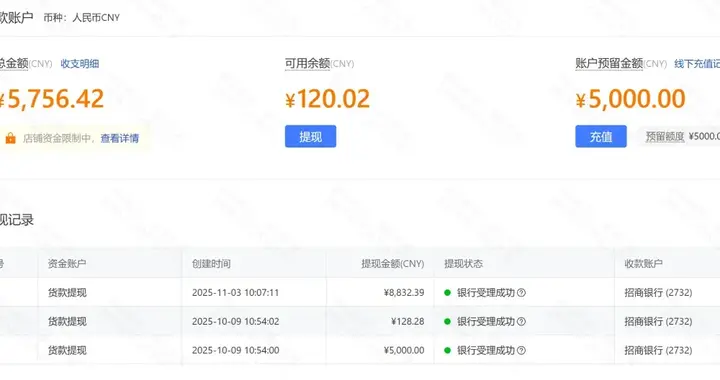
Task: Click 招商银行 (2732) in the ¥128.28 row
Action: tap(658, 322)
